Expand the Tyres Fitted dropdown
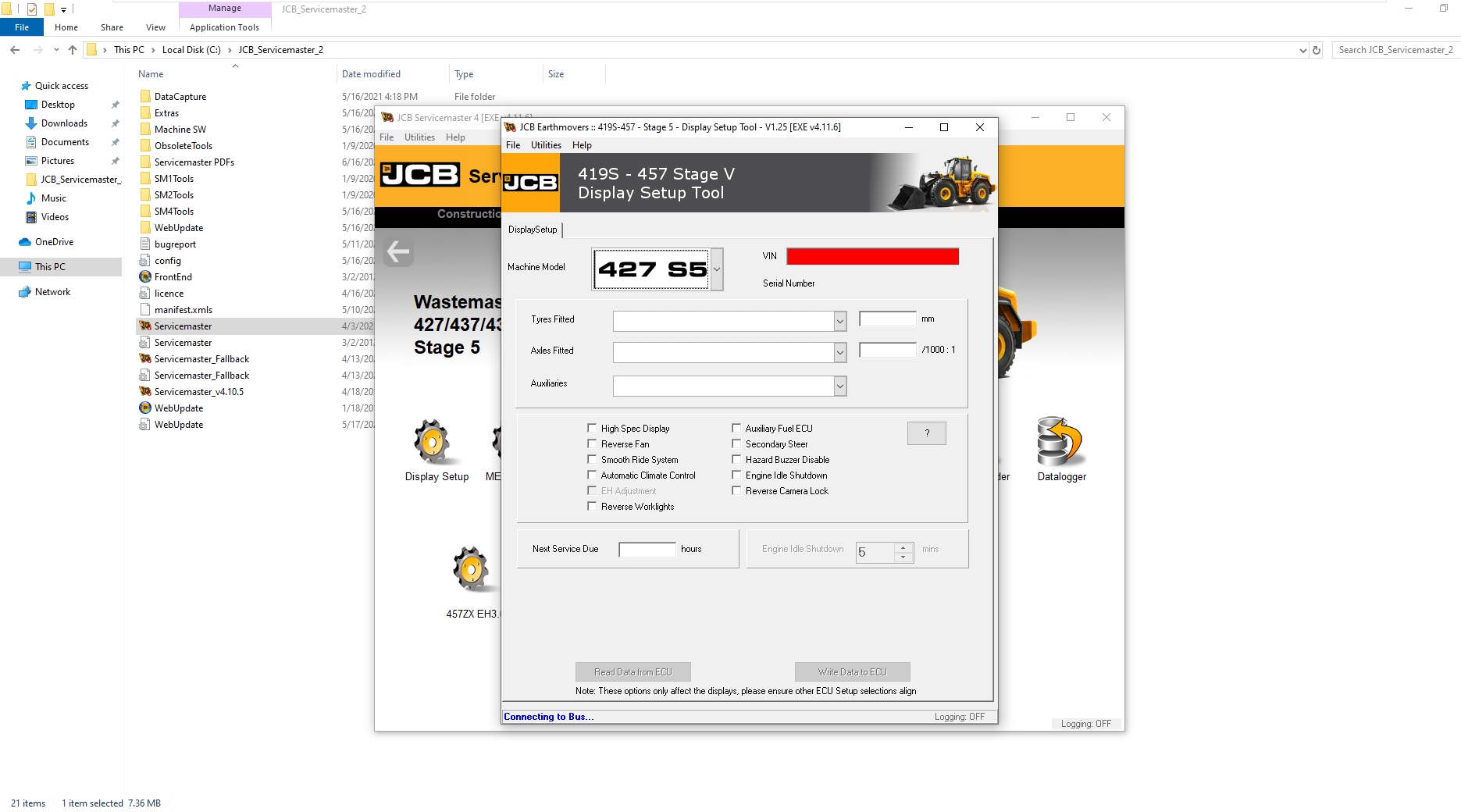The width and height of the screenshot is (1461, 812). [x=839, y=321]
